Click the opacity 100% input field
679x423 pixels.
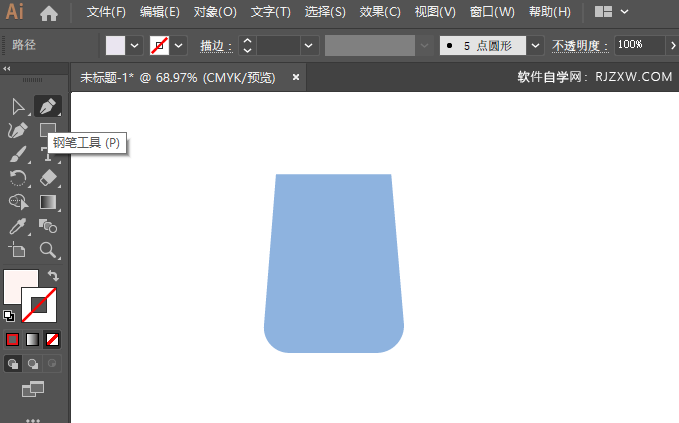point(639,45)
